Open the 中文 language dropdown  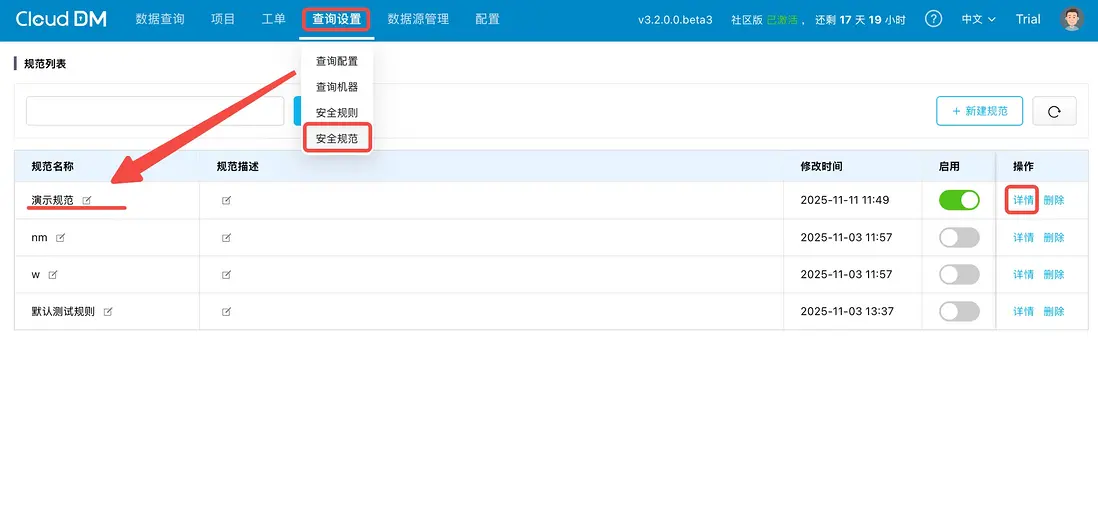(978, 20)
